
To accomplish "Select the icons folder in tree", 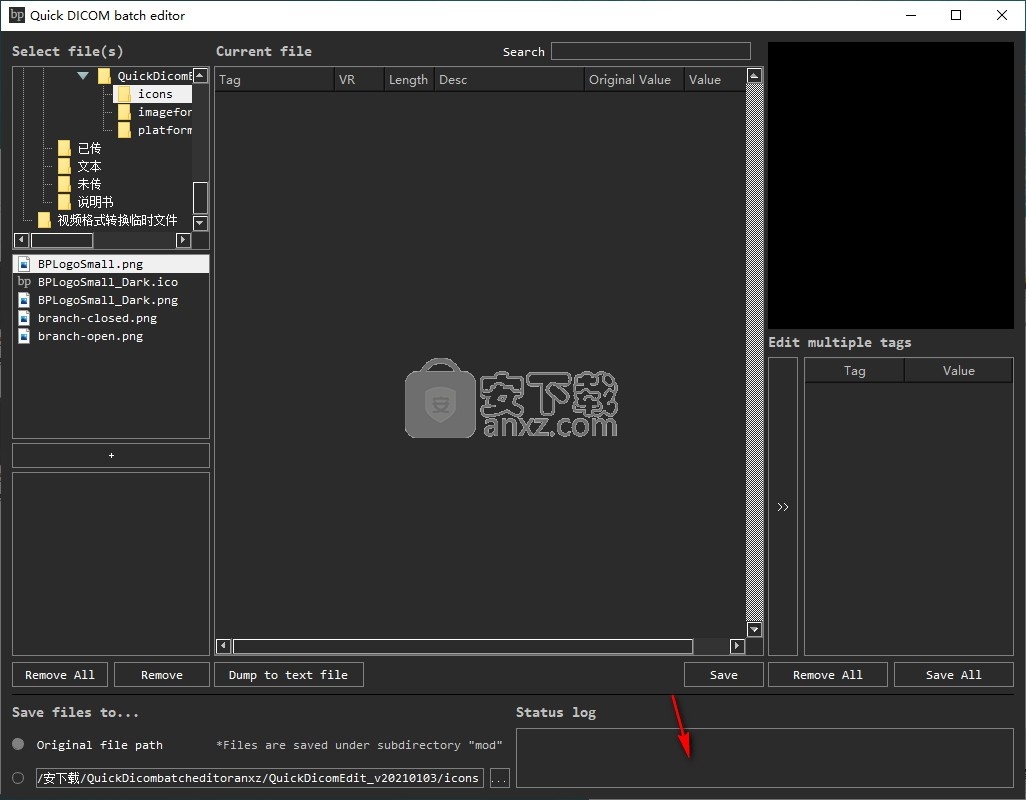I will pyautogui.click(x=154, y=94).
